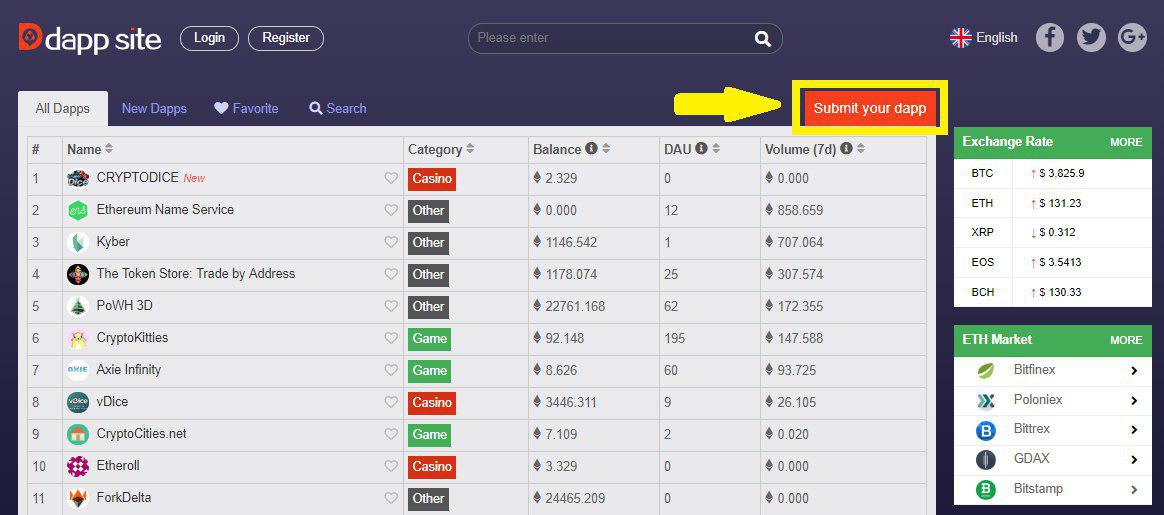Toggle the CryptoKitties favorite heart
Viewport: 1164px width, 515px height.
click(x=391, y=338)
